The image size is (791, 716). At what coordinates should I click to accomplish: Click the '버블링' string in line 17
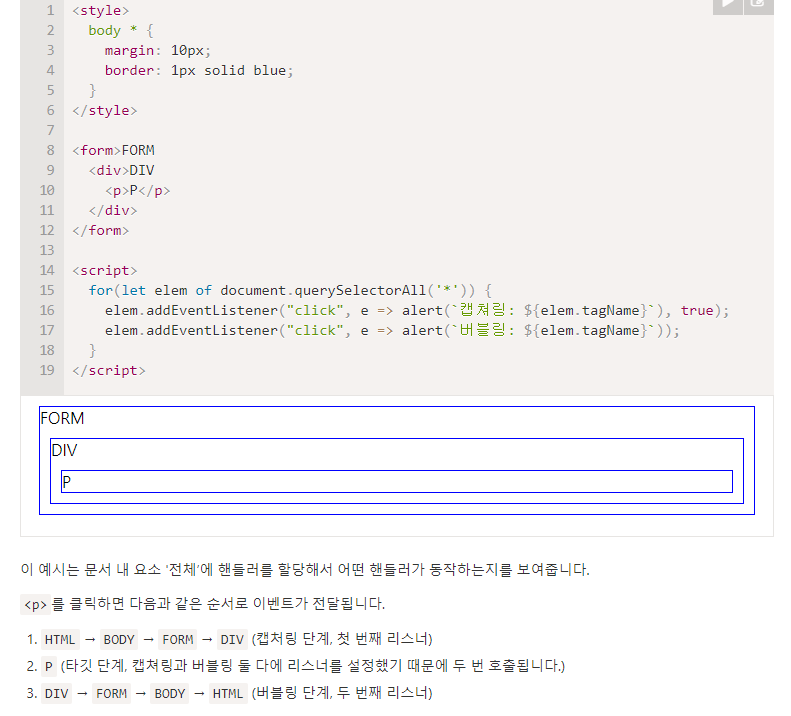tap(483, 330)
